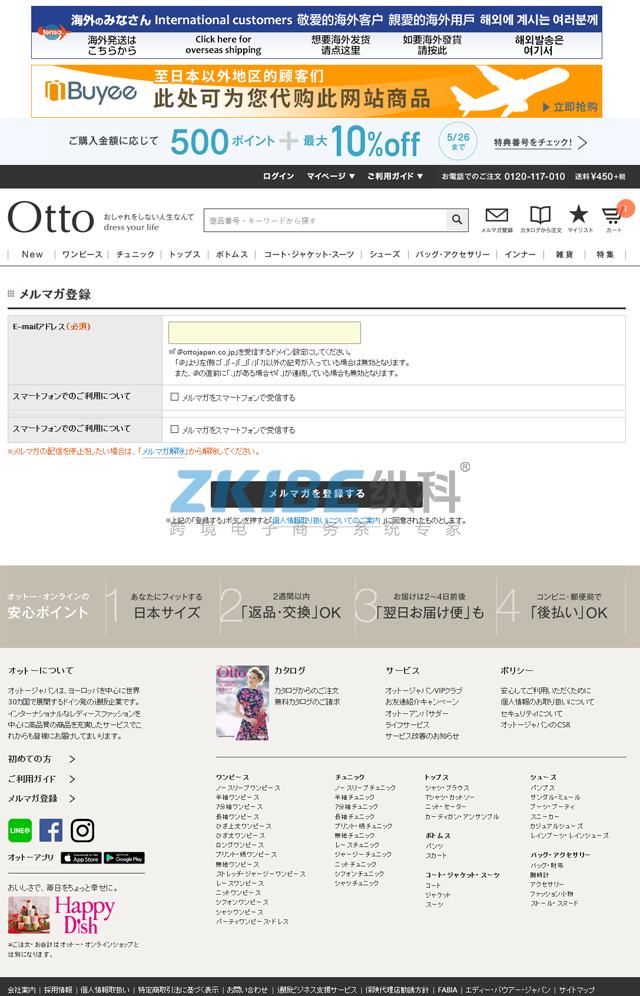The width and height of the screenshot is (640, 996).
Task: Open the LINE icon in footer
Action: 20,830
